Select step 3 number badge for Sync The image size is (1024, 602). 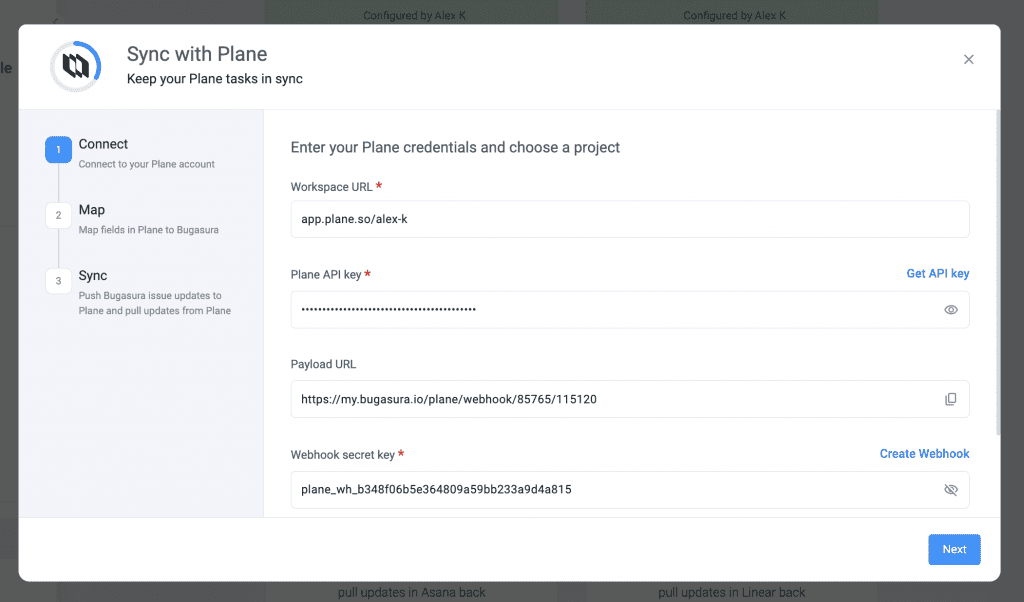[x=58, y=281]
